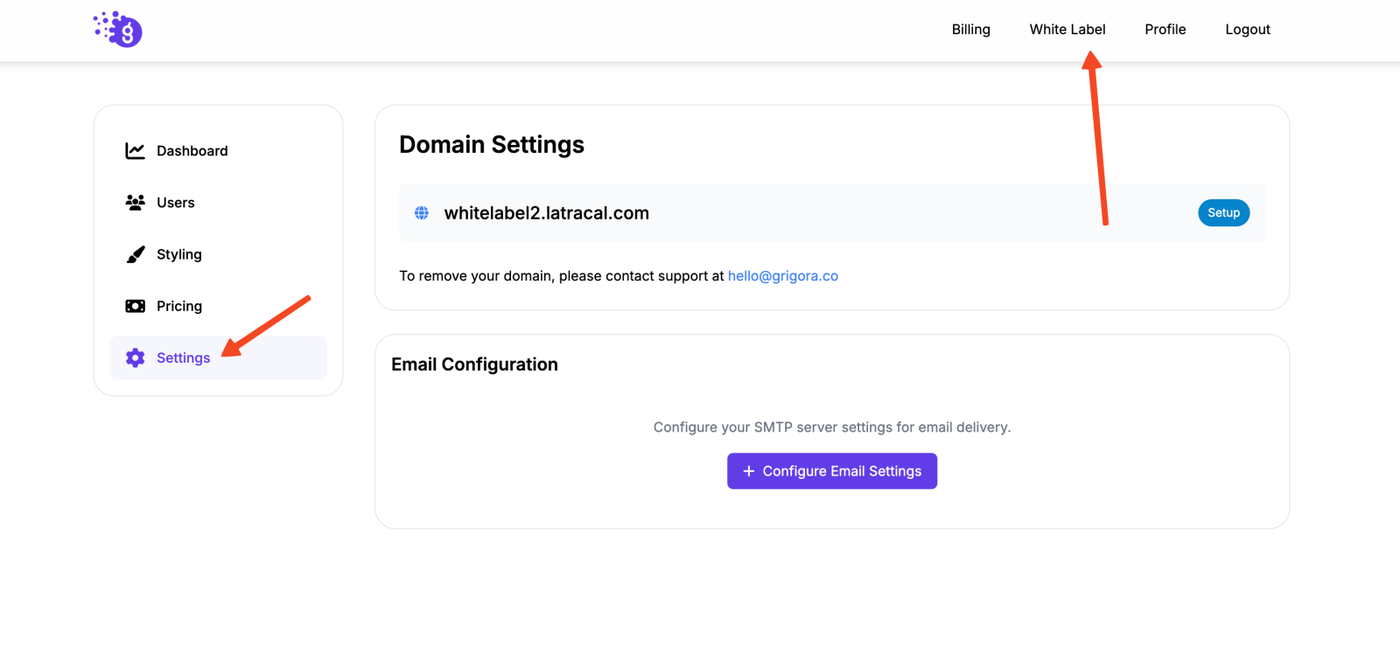Click the globe icon beside the domain
The width and height of the screenshot is (1400, 659).
422,213
